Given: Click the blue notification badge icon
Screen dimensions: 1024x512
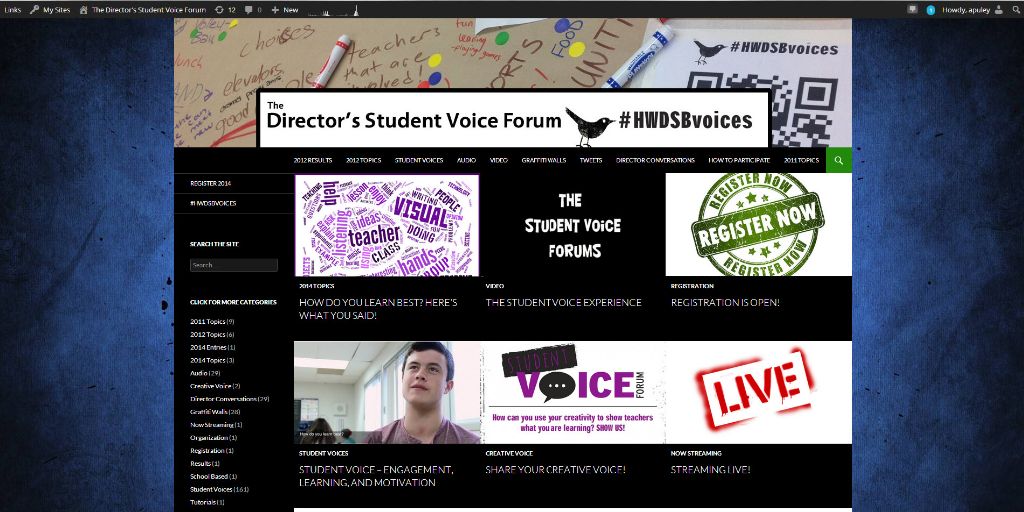Looking at the screenshot, I should tap(931, 10).
